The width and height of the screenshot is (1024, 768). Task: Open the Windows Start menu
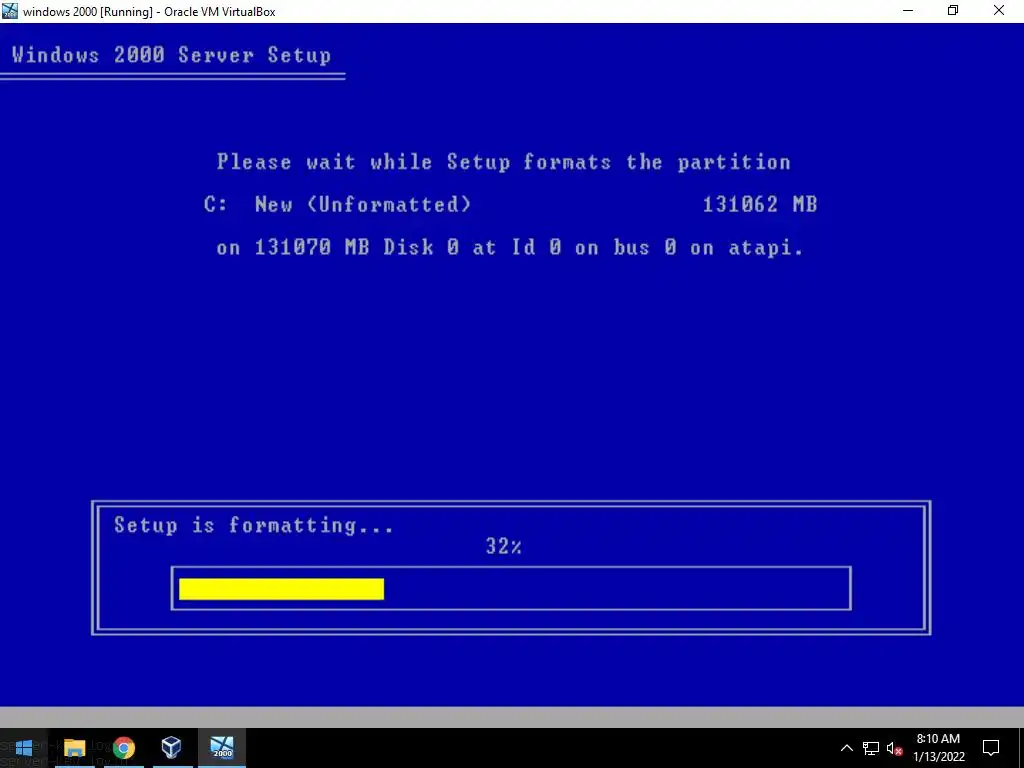pos(24,748)
